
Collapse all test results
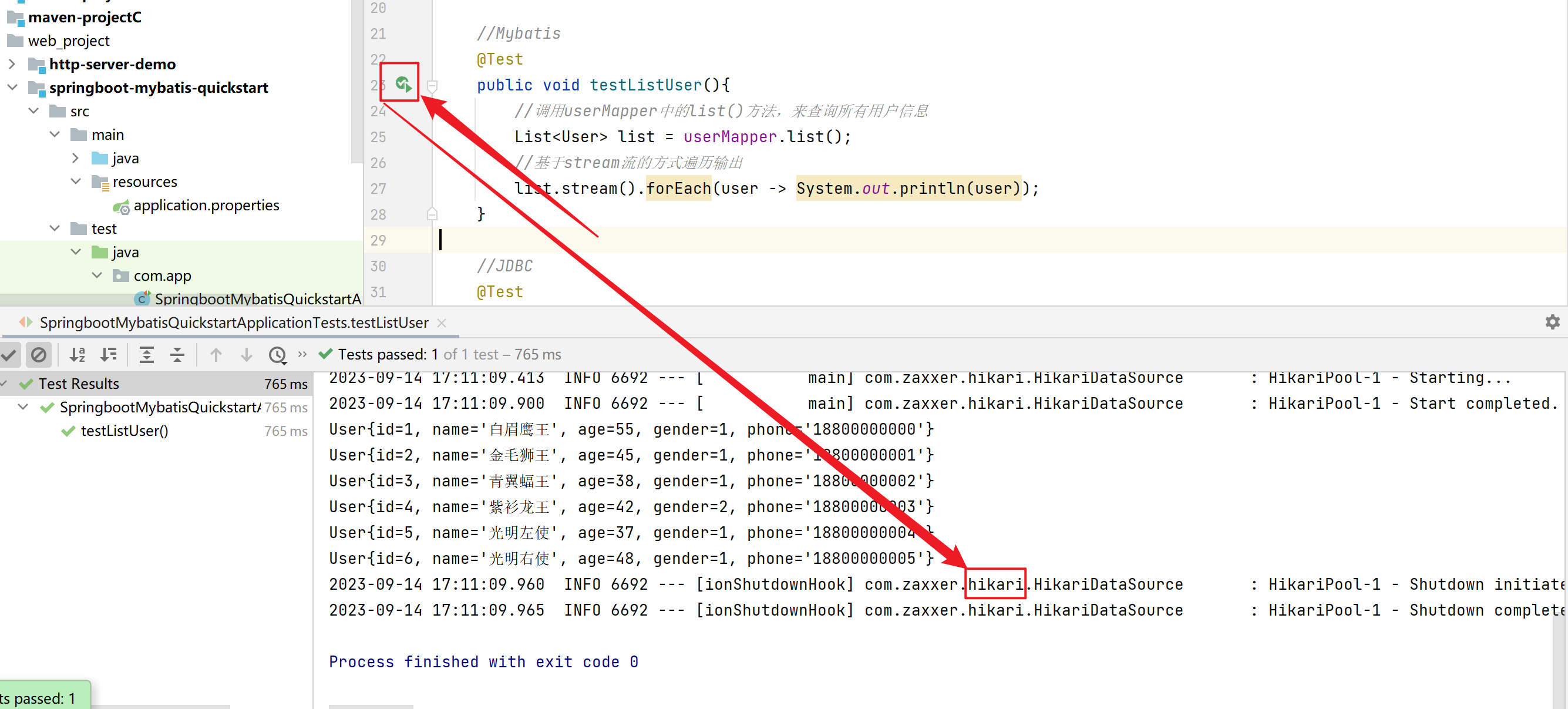(x=177, y=355)
